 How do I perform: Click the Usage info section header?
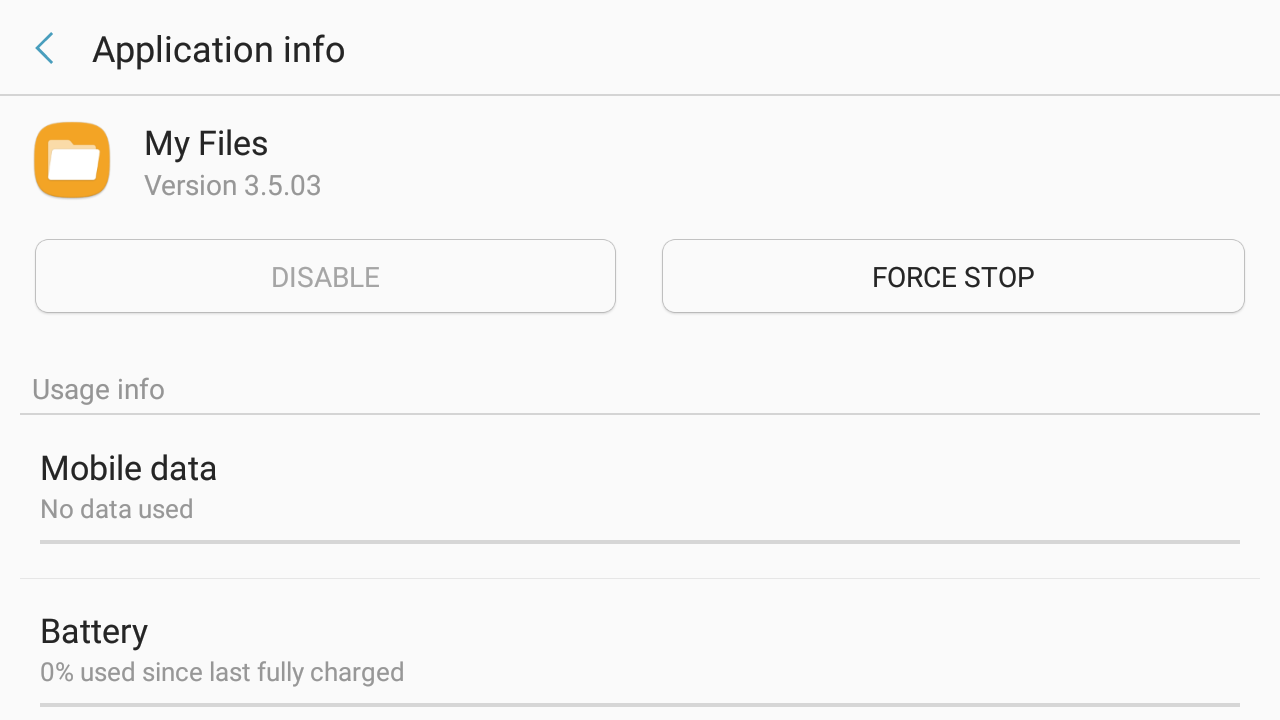click(x=98, y=389)
